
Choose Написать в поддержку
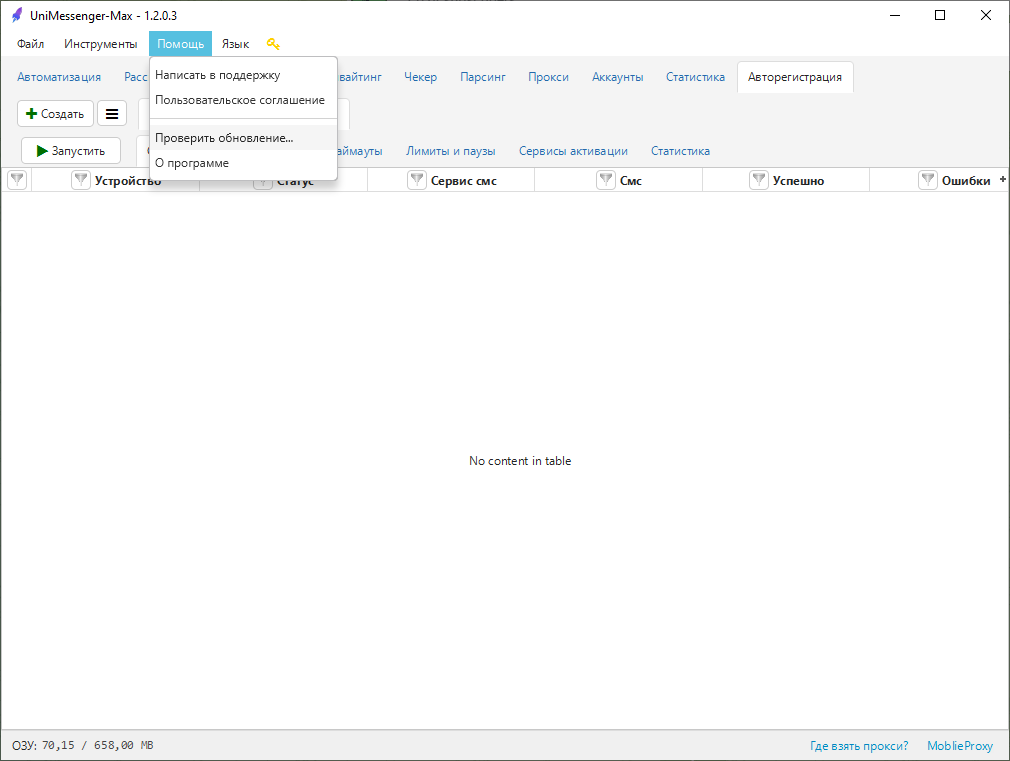point(243,75)
